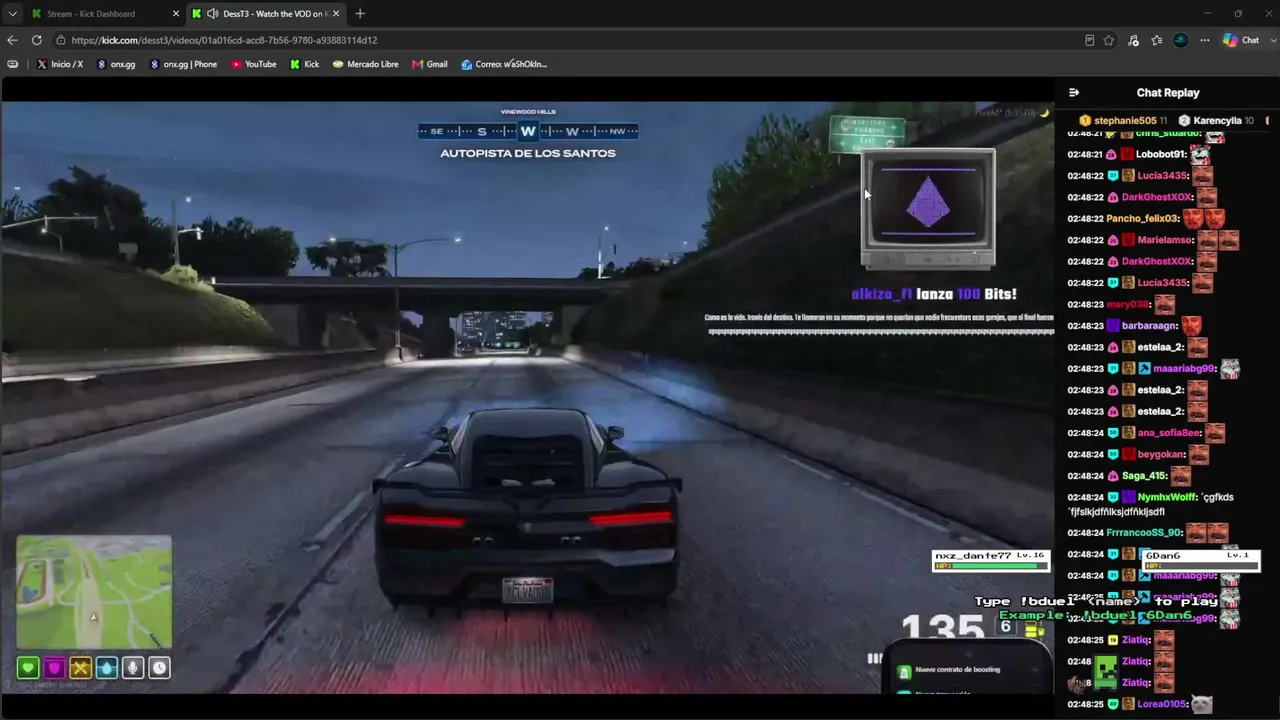This screenshot has width=1280, height=720.
Task: Open a new browser tab
Action: coord(360,14)
